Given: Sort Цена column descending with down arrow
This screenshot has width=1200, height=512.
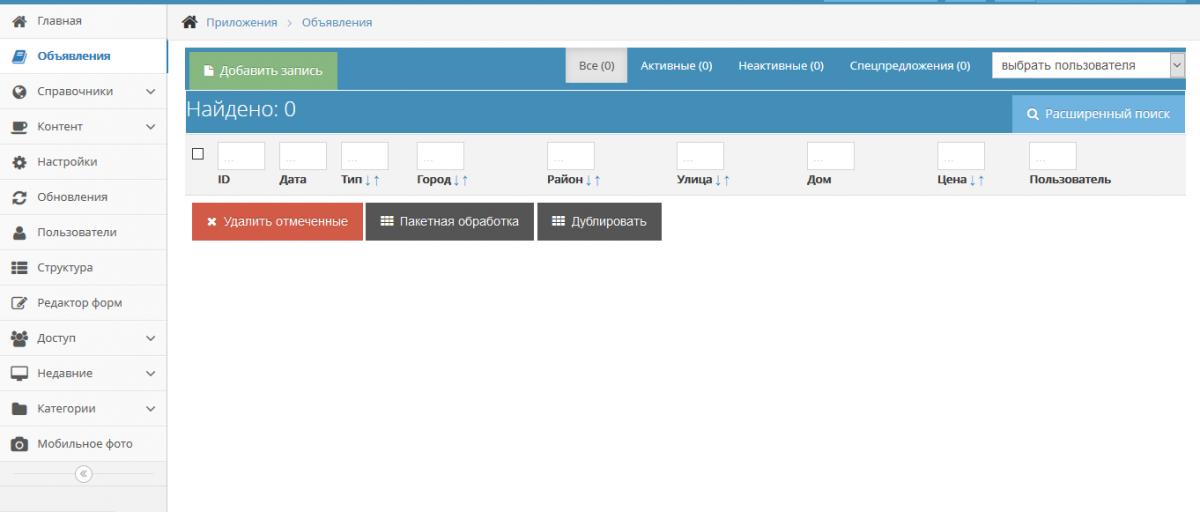Looking at the screenshot, I should pos(972,180).
